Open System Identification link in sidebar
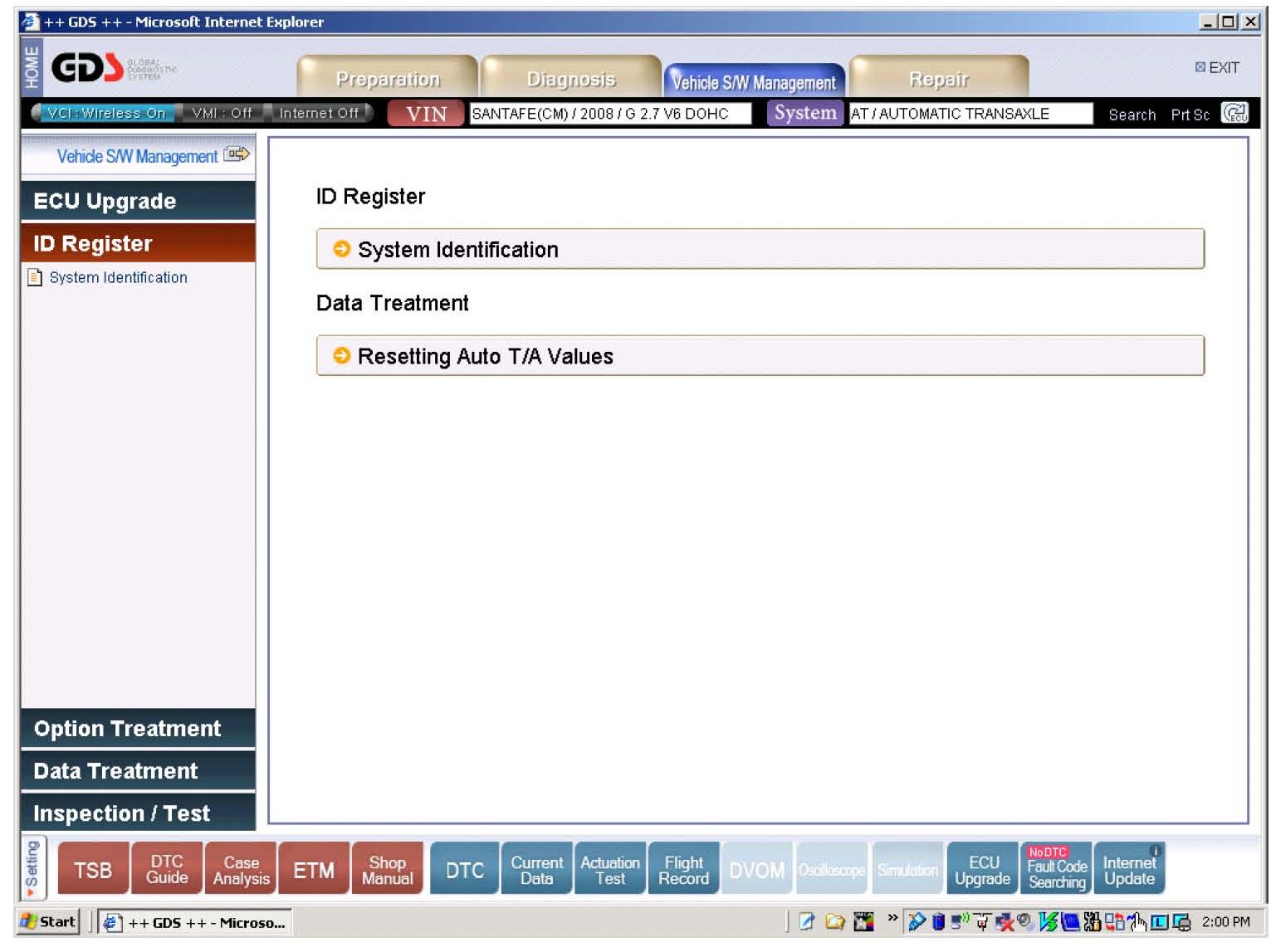 (x=118, y=277)
